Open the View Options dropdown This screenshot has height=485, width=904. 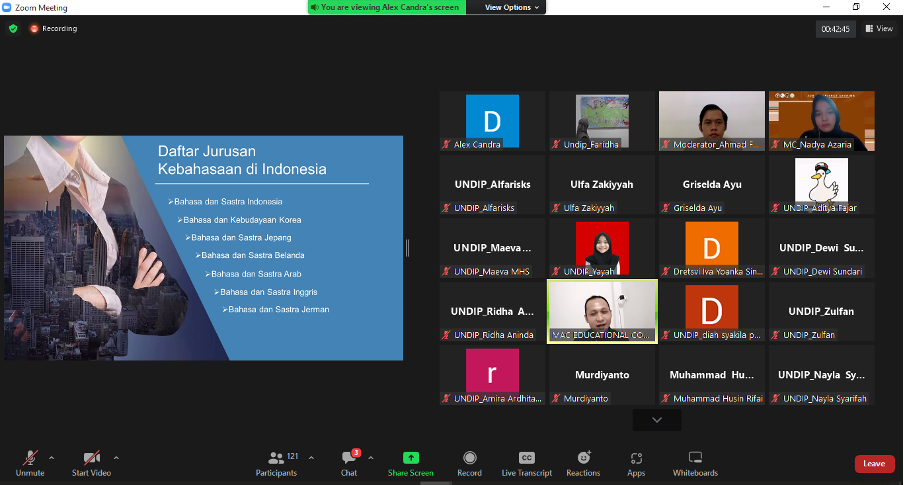tap(512, 7)
